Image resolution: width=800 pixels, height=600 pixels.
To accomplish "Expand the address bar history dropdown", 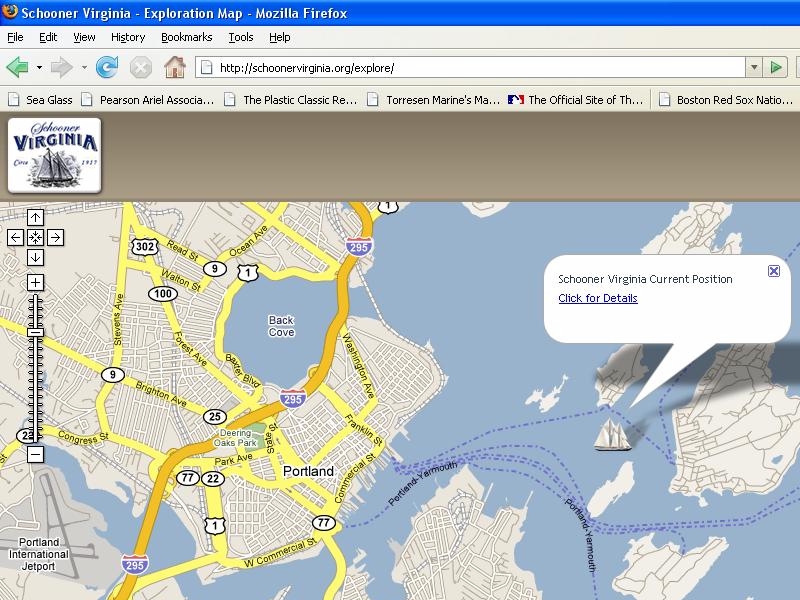I will click(754, 67).
